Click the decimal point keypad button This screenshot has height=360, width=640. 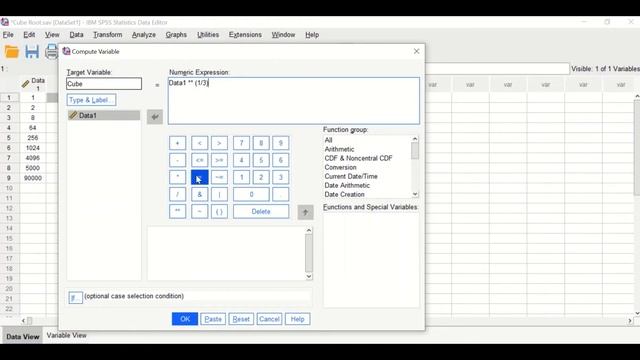pyautogui.click(x=280, y=195)
